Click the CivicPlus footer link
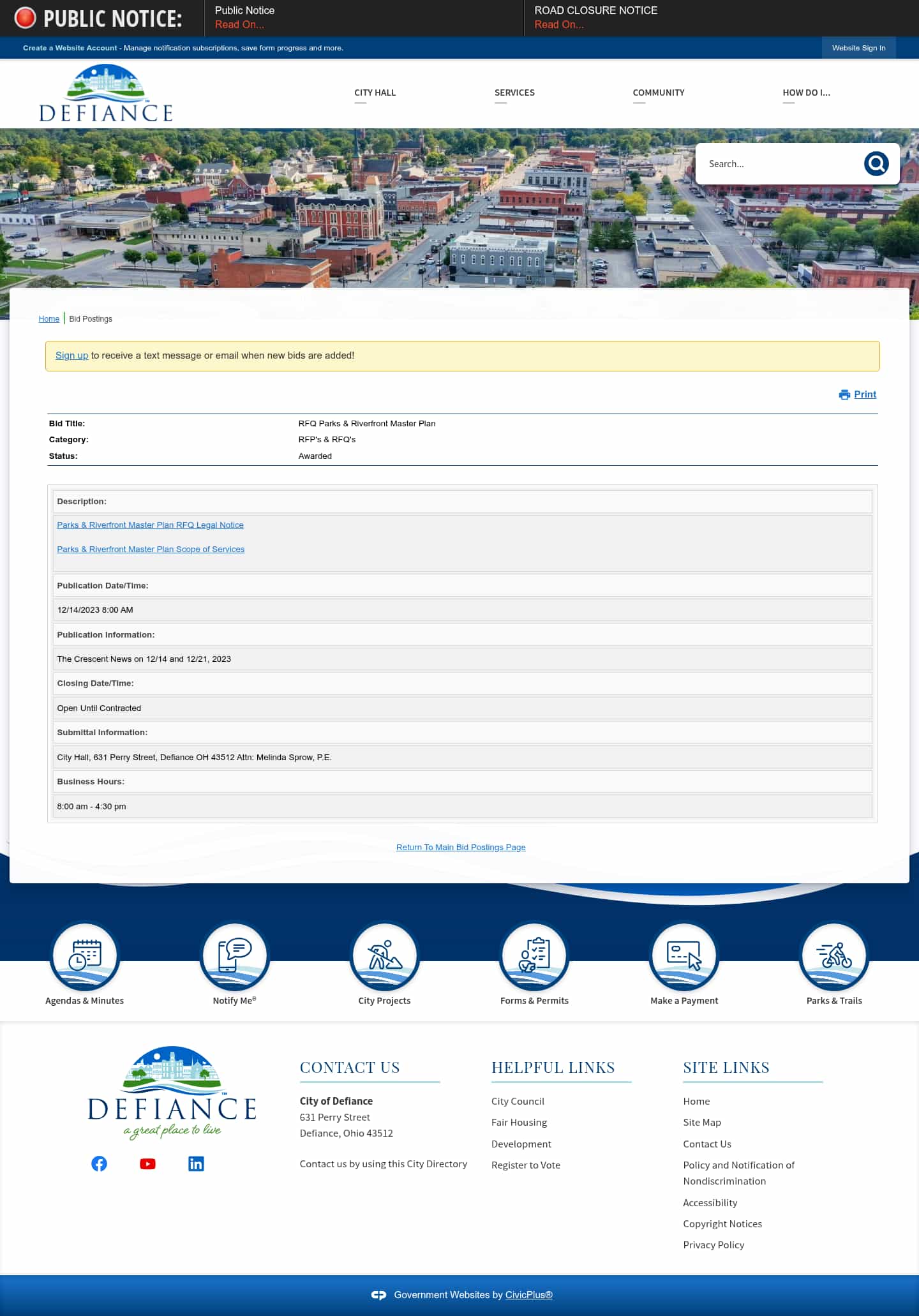Viewport: 919px width, 1316px height. (x=529, y=1295)
